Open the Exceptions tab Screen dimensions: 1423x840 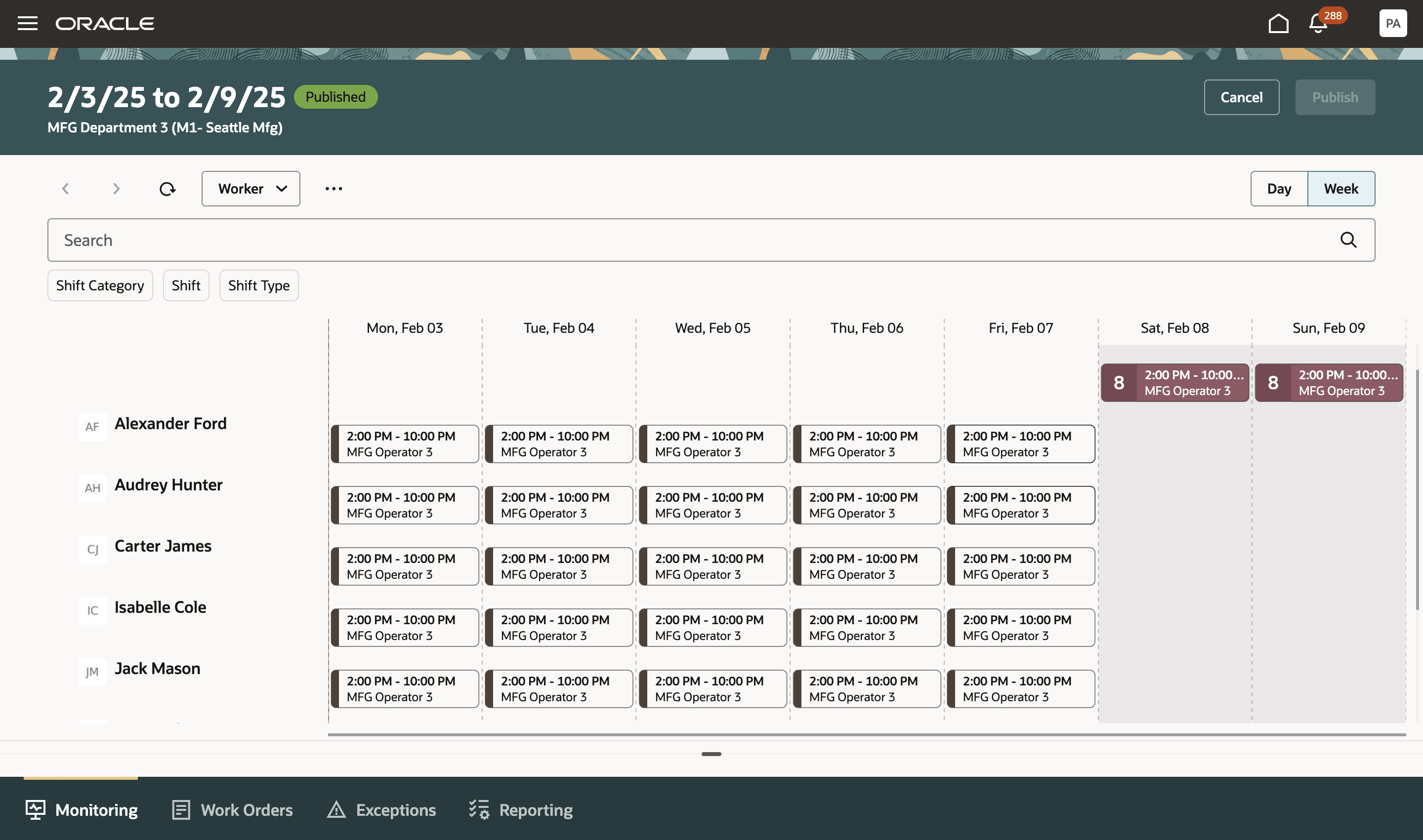(381, 810)
